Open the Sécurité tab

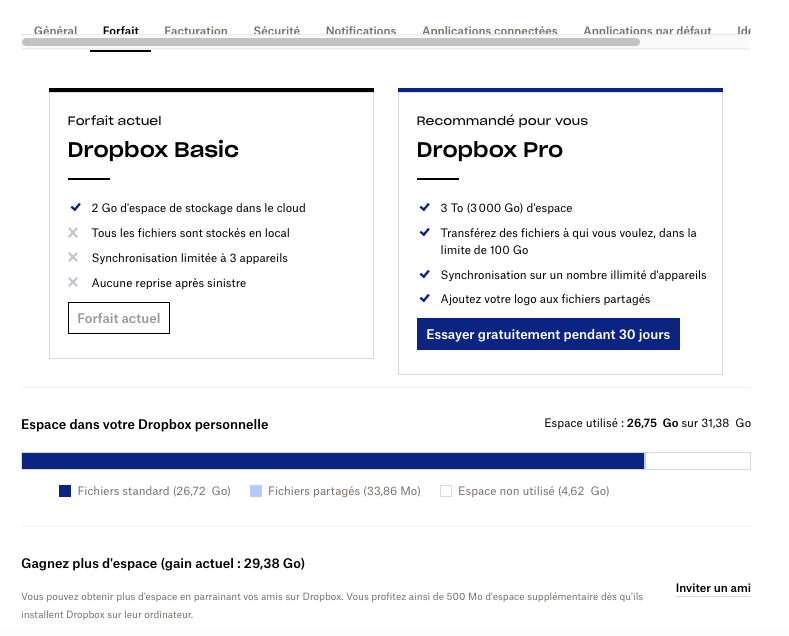click(x=277, y=30)
